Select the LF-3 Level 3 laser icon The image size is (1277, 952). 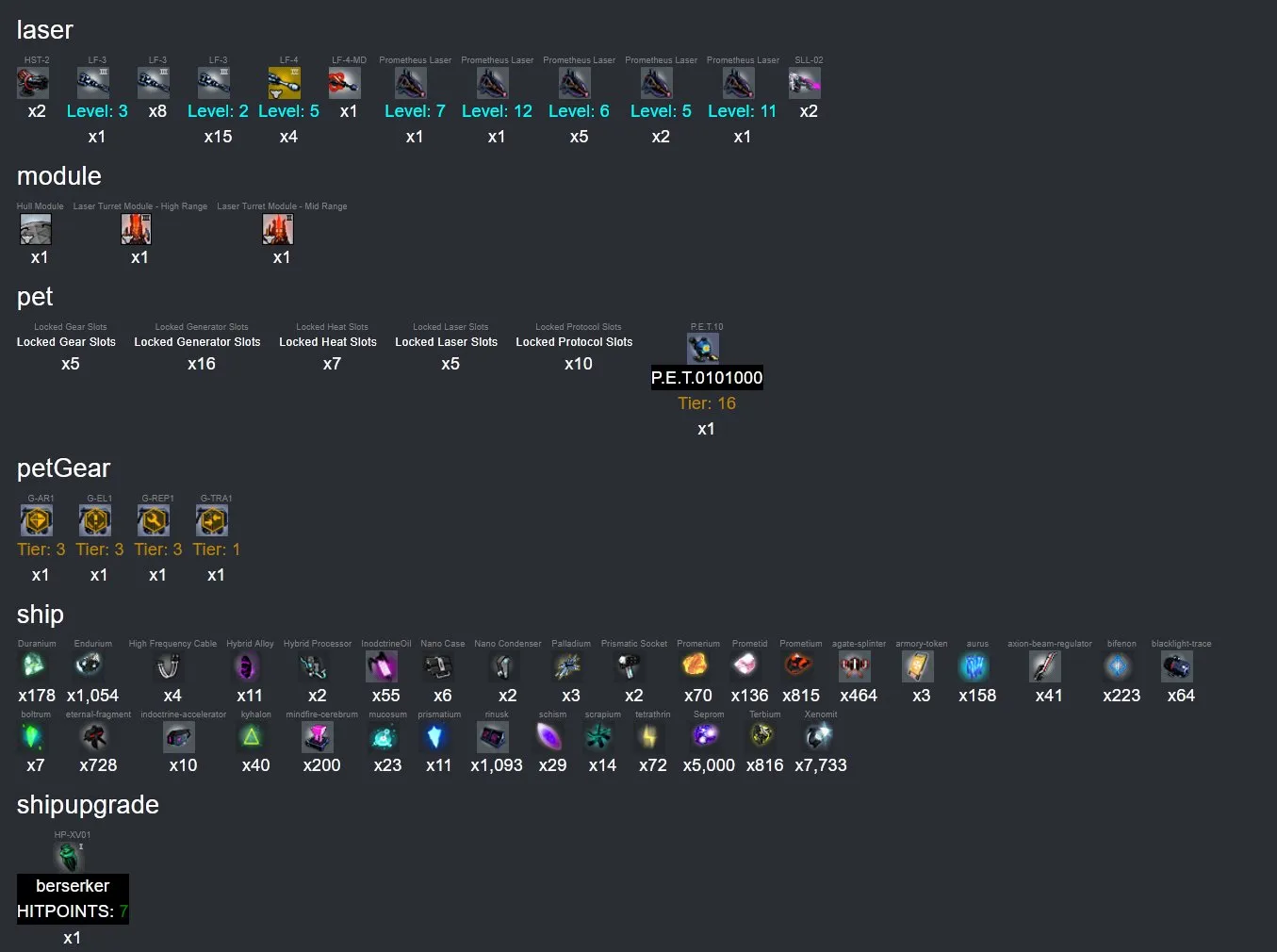click(x=93, y=83)
